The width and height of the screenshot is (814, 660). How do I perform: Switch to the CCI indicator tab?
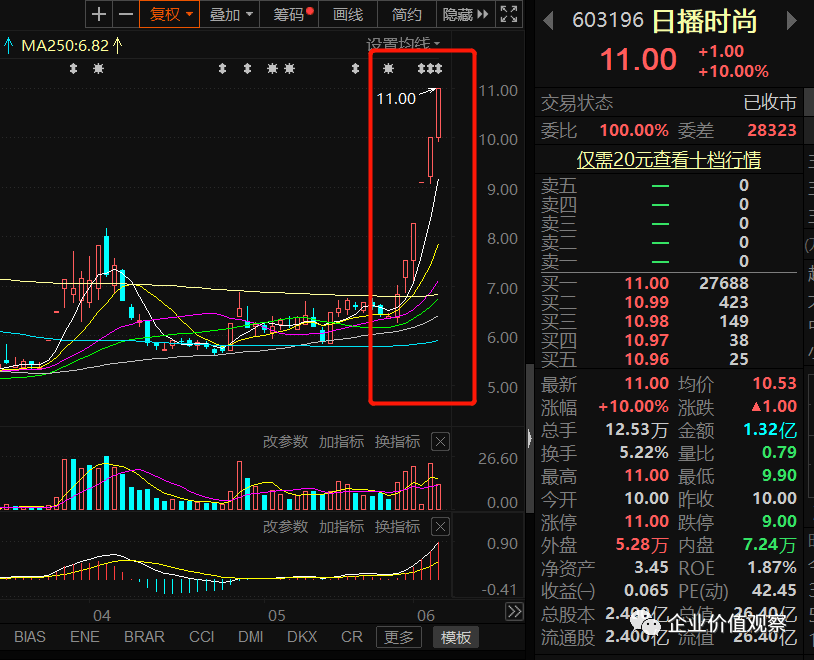[x=201, y=636]
